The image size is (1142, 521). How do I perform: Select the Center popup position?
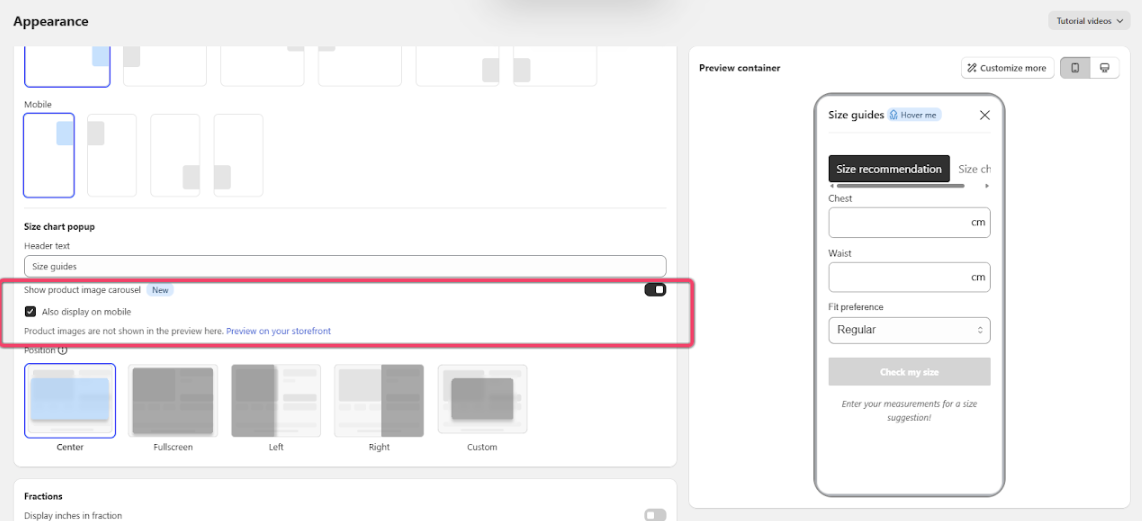point(70,401)
